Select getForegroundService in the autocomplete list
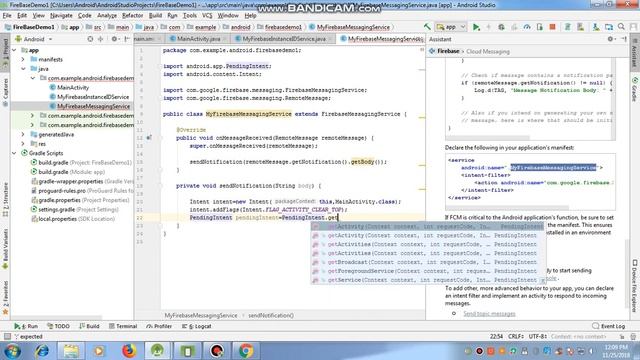 point(429,271)
